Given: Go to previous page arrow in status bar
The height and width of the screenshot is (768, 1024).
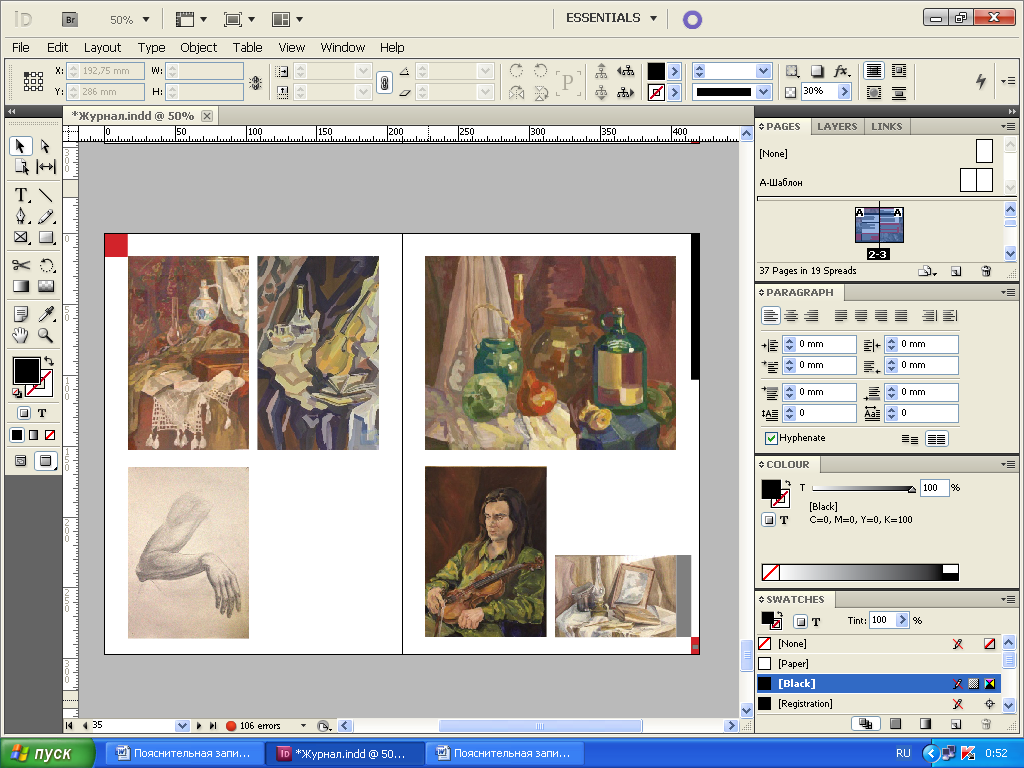Looking at the screenshot, I should click(85, 726).
